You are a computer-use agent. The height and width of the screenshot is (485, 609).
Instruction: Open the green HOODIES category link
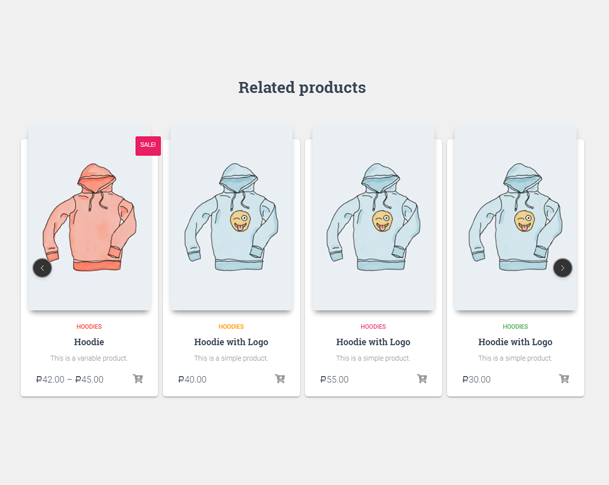pyautogui.click(x=515, y=327)
